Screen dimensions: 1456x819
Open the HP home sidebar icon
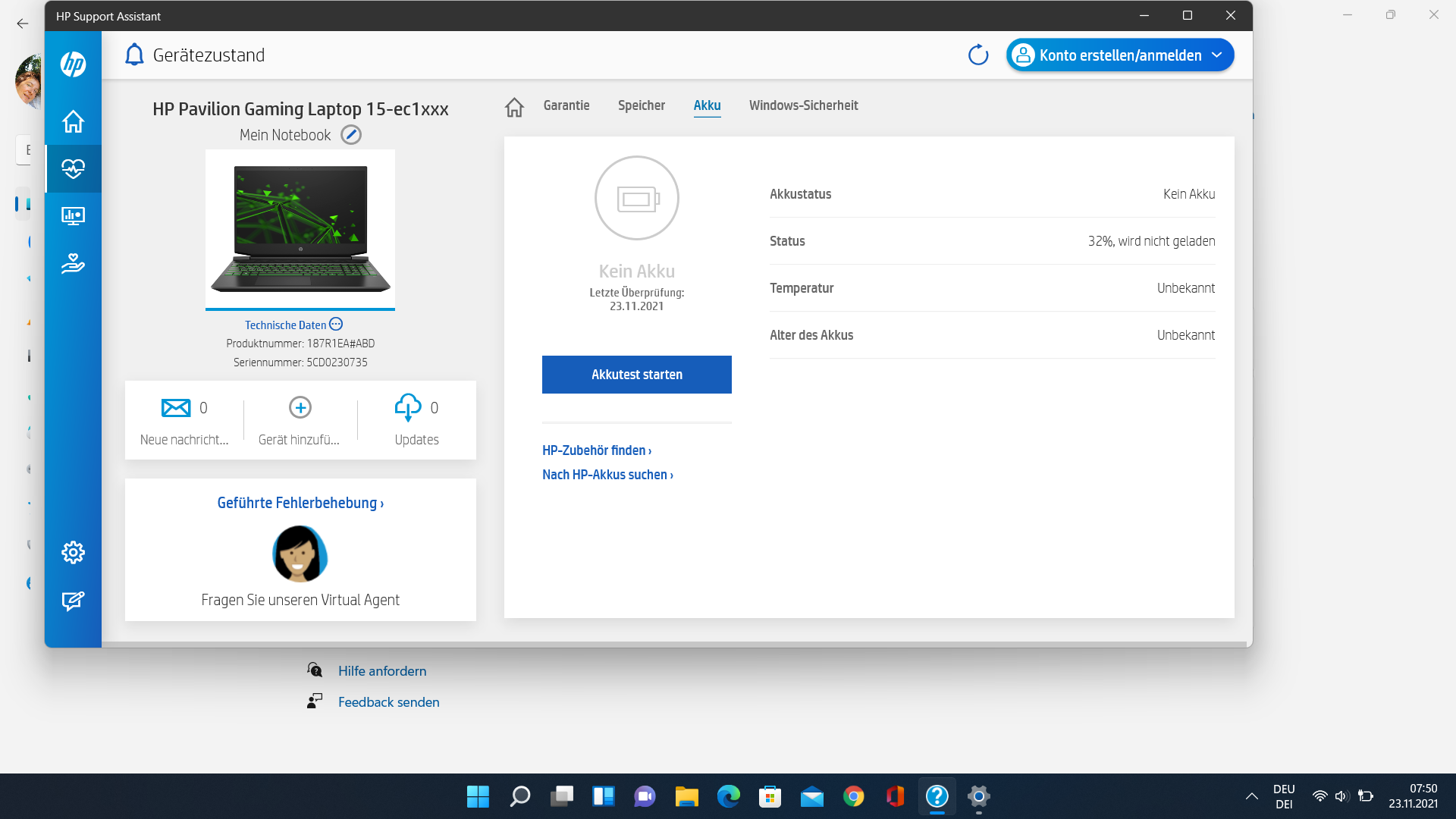tap(73, 121)
